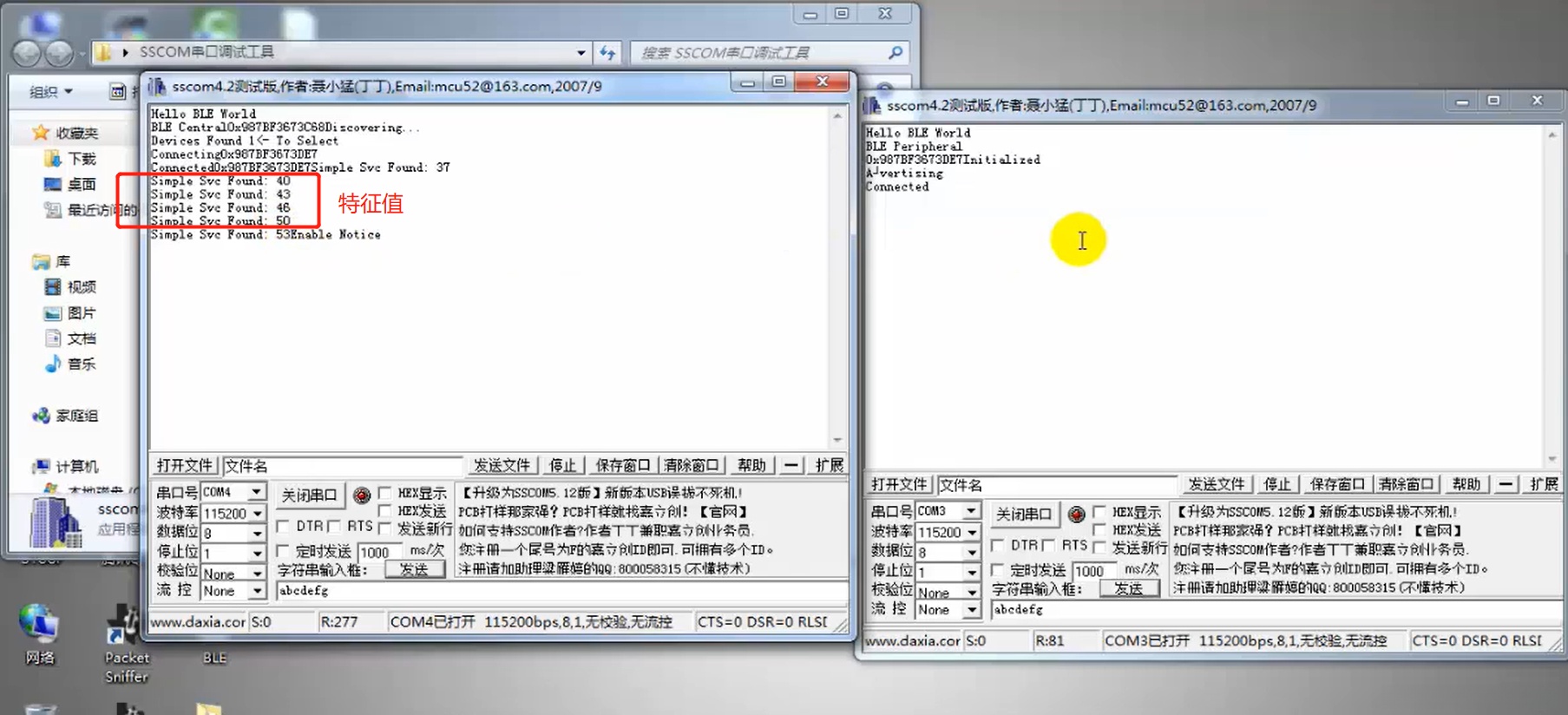Click the 1000 ms interval field in COM4 window
1568x715 pixels.
380,552
